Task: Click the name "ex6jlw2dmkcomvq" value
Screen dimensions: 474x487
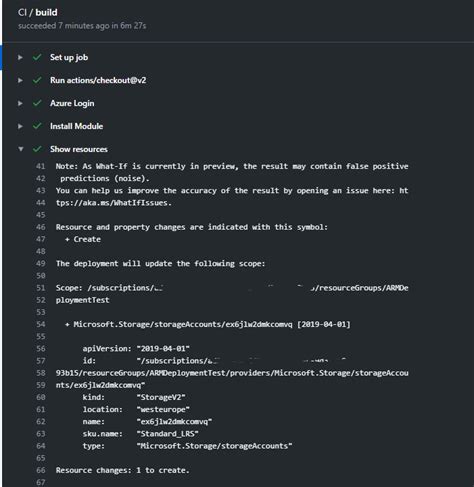Action: point(174,421)
